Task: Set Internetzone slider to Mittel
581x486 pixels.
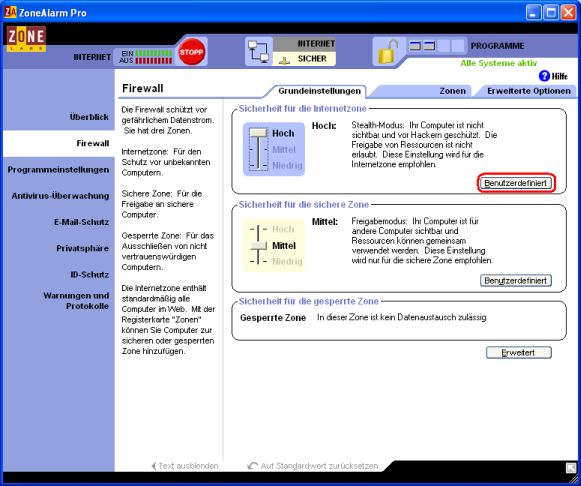Action: coord(283,150)
